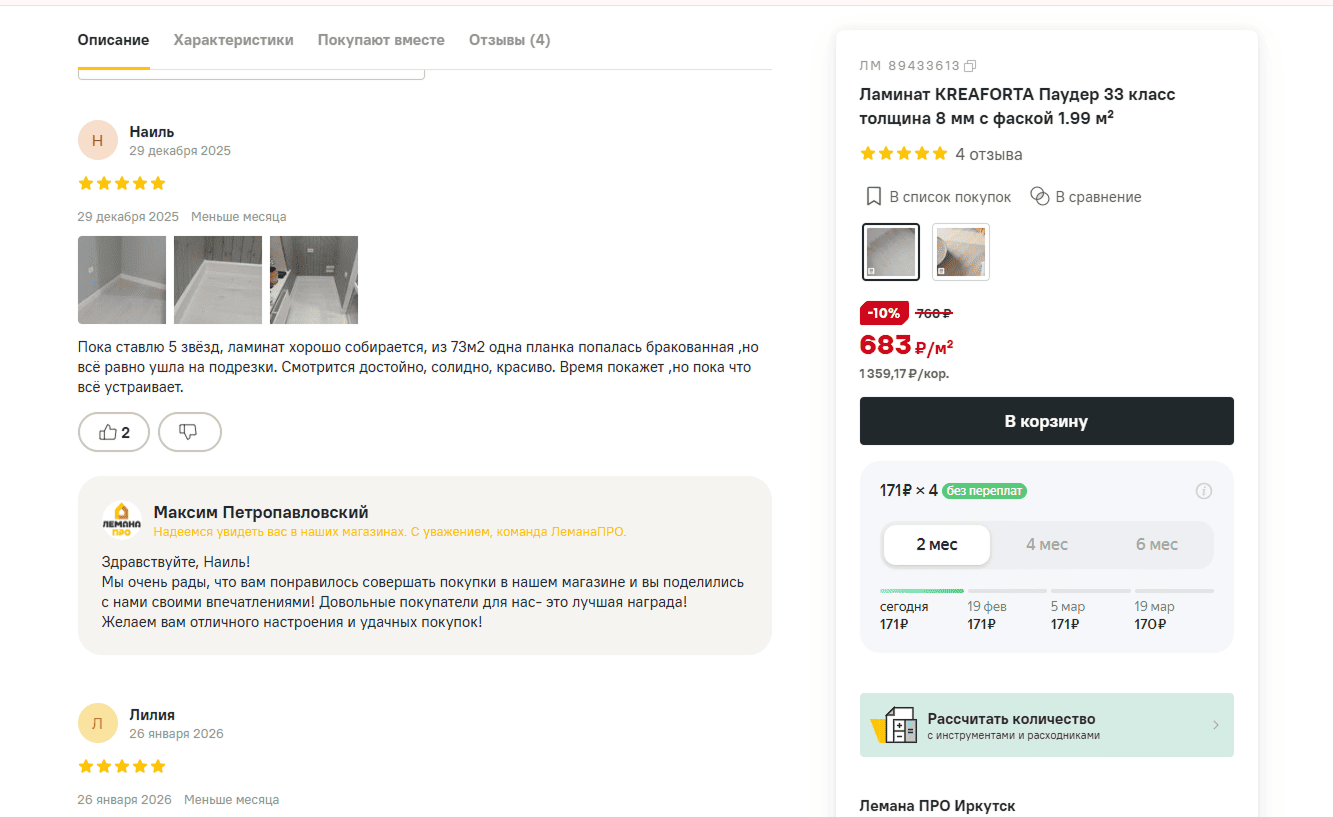This screenshot has width=1333, height=817.
Task: Open the Характеристики tab
Action: point(233,40)
